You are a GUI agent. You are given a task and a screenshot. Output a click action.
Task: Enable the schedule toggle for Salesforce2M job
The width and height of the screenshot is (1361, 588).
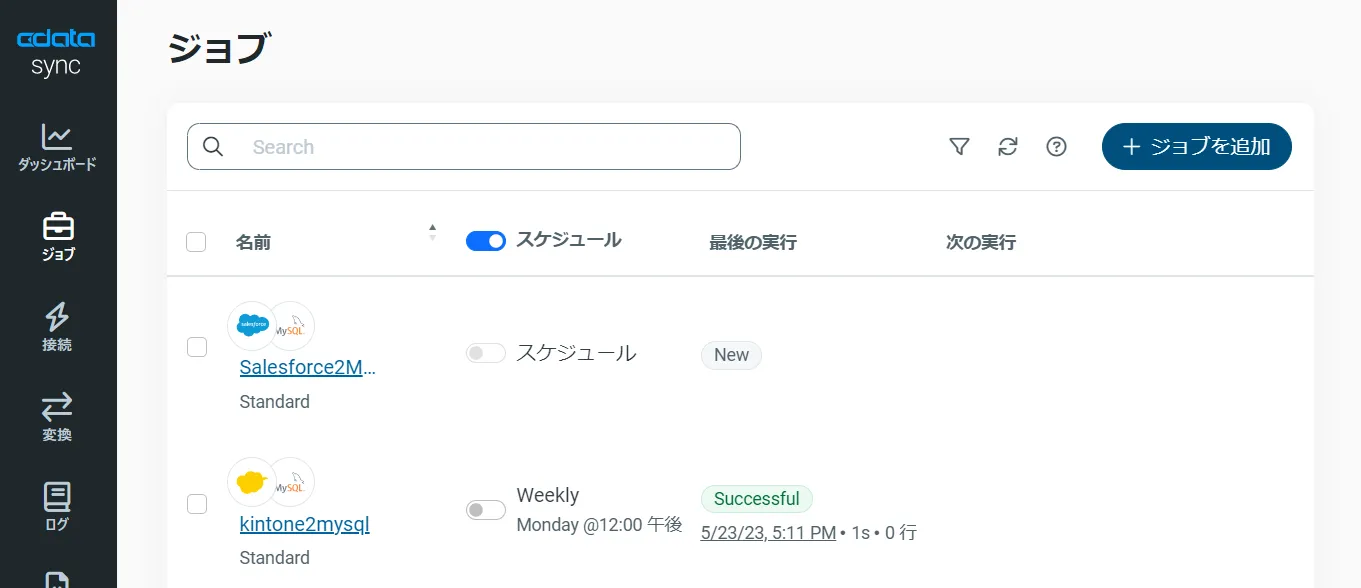pos(486,353)
